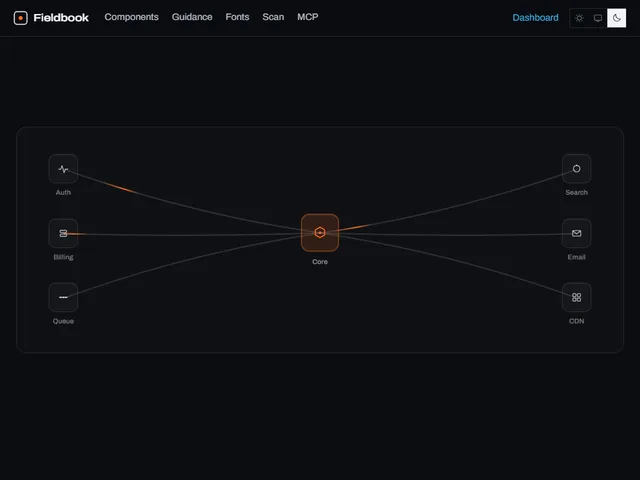The width and height of the screenshot is (640, 480).
Task: Go to the Fonts page
Action: (237, 17)
